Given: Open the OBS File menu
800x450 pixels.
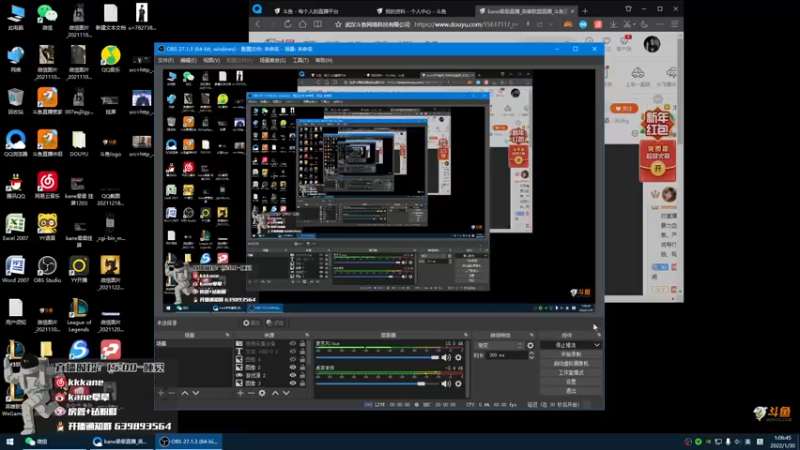Looking at the screenshot, I should pos(165,60).
